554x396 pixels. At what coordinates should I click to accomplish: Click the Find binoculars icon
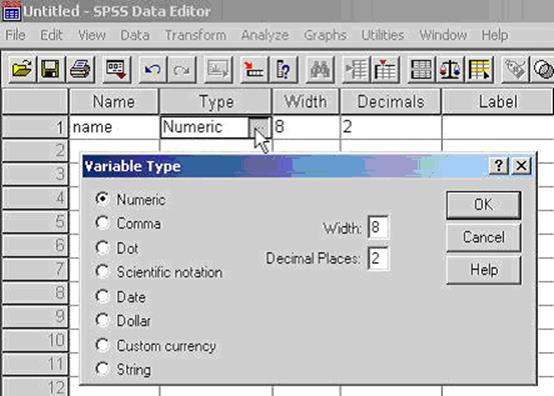(320, 69)
